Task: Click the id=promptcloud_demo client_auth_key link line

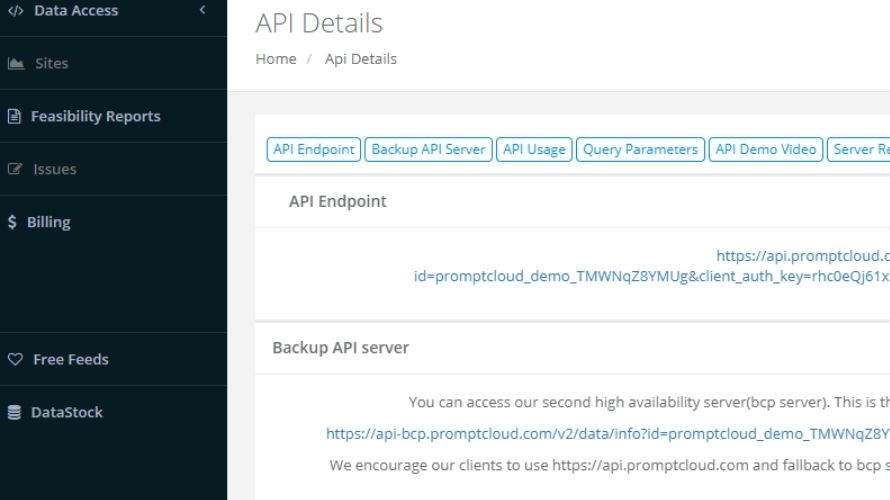Action: coord(652,276)
